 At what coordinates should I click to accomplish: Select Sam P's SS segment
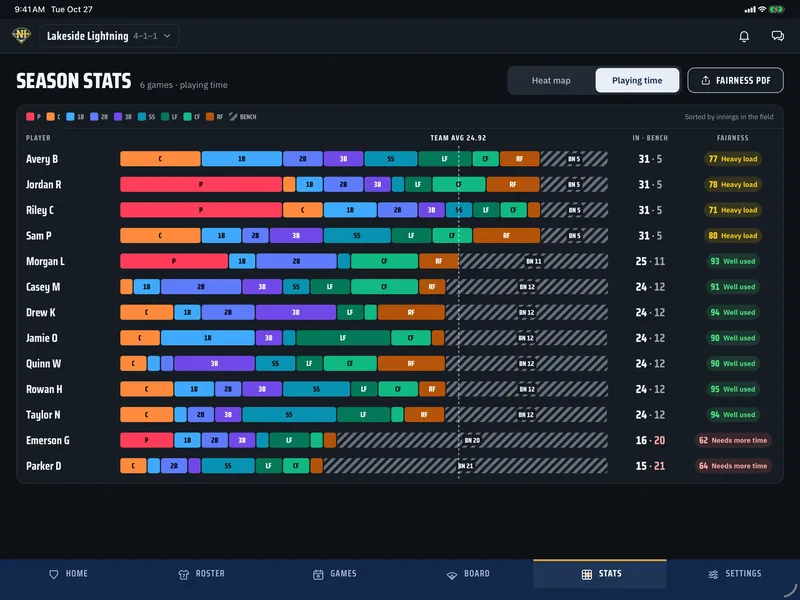pos(357,235)
